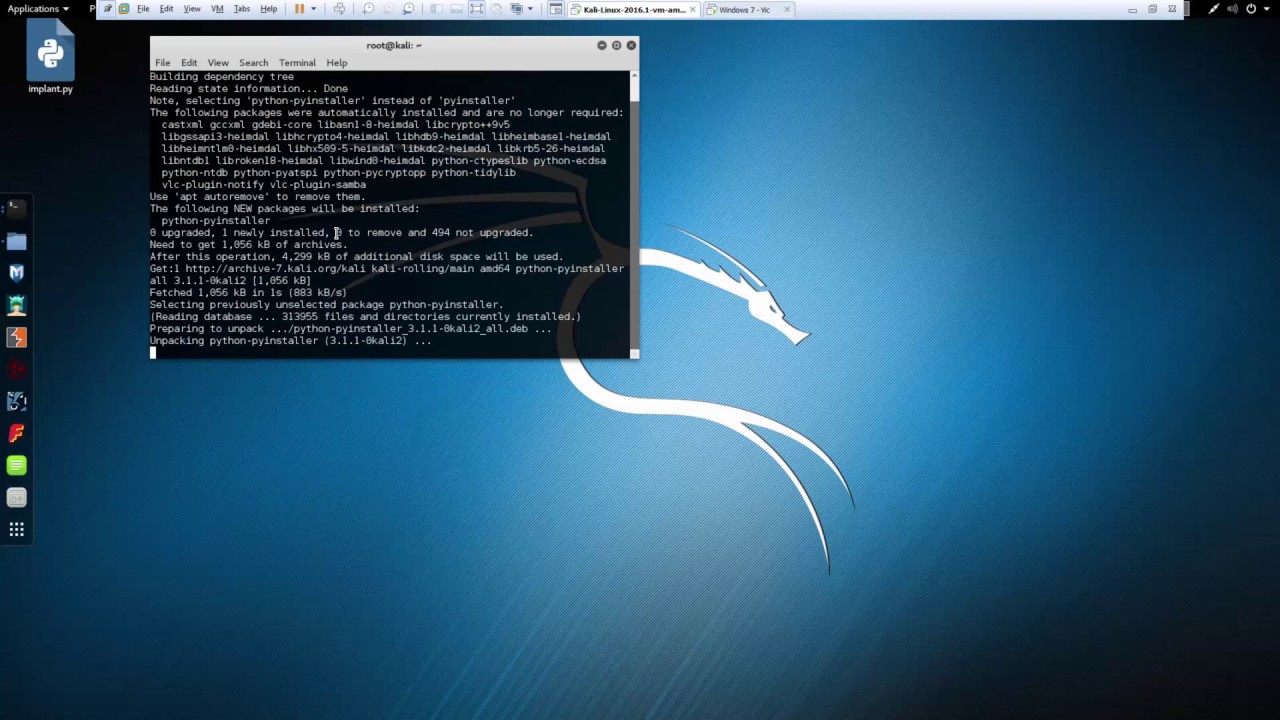1280x720 pixels.
Task: Click the text "Use 'apt autoremove' to remove them."
Action: point(258,196)
